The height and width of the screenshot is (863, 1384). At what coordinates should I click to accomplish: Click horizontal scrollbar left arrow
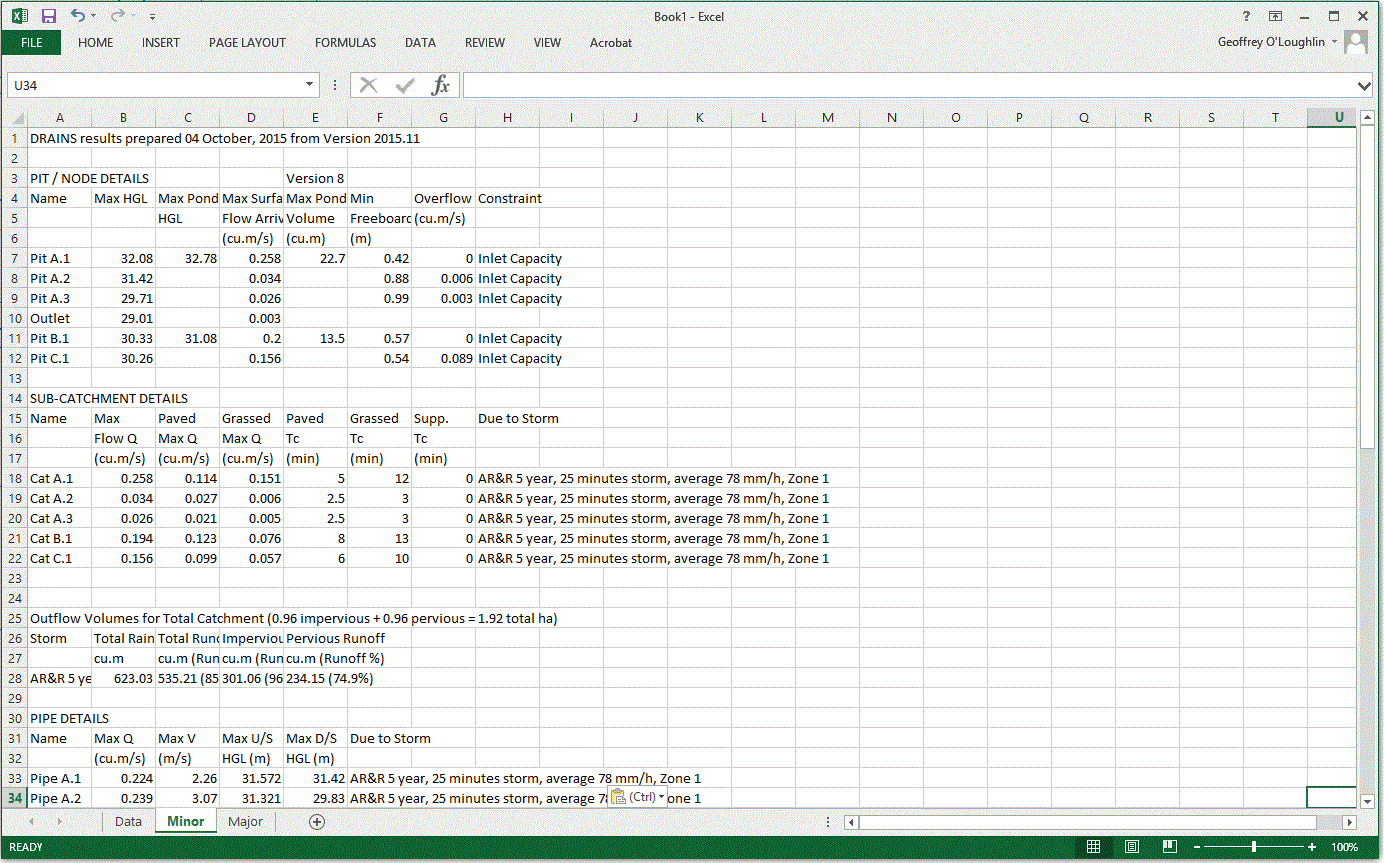click(x=851, y=822)
